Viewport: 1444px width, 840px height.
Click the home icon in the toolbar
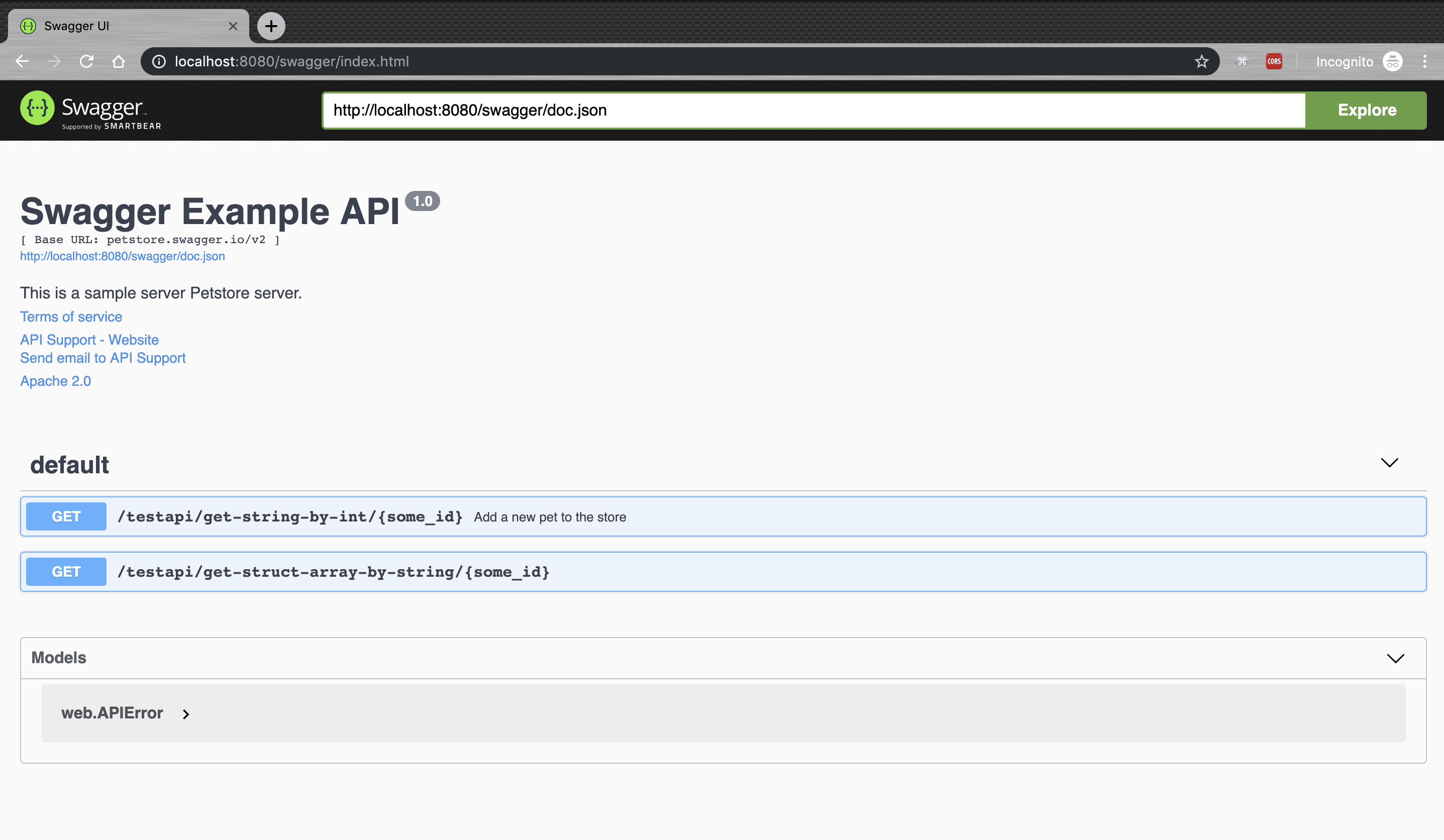tap(119, 61)
